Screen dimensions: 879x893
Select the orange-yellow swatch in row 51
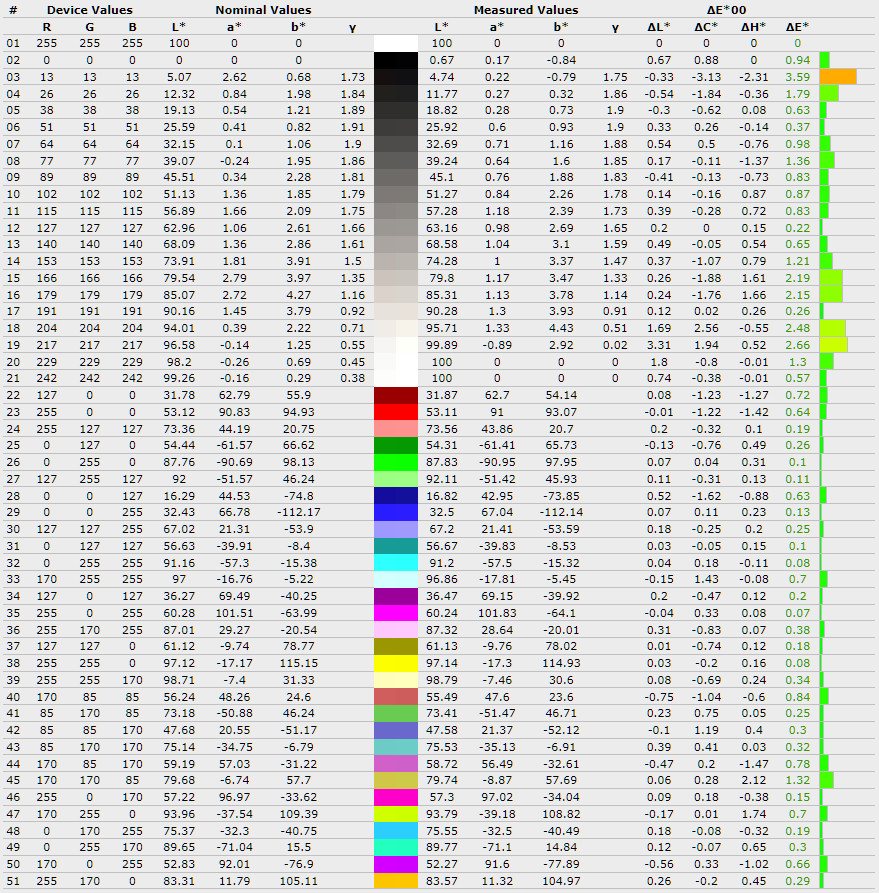tap(395, 881)
